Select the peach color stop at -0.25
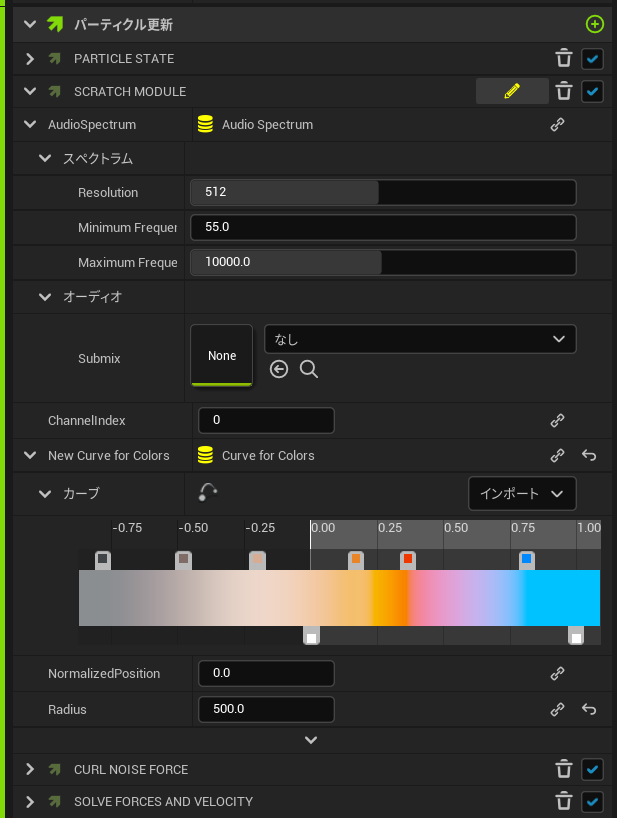Screen dimensions: 617x818 [x=257, y=560]
